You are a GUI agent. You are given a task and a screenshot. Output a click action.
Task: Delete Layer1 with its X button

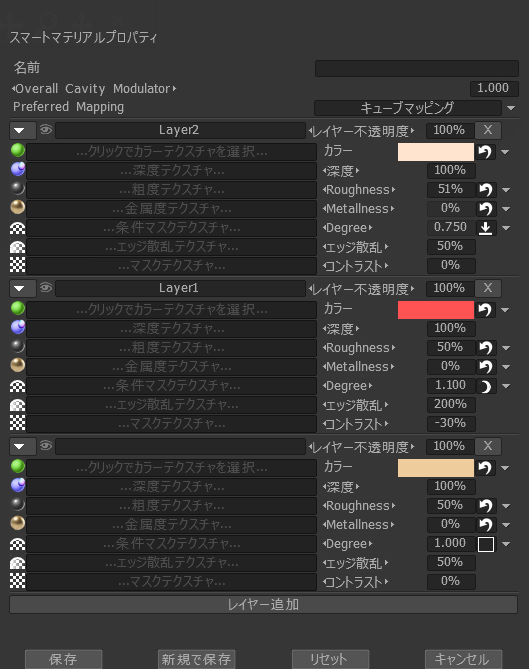(x=488, y=288)
